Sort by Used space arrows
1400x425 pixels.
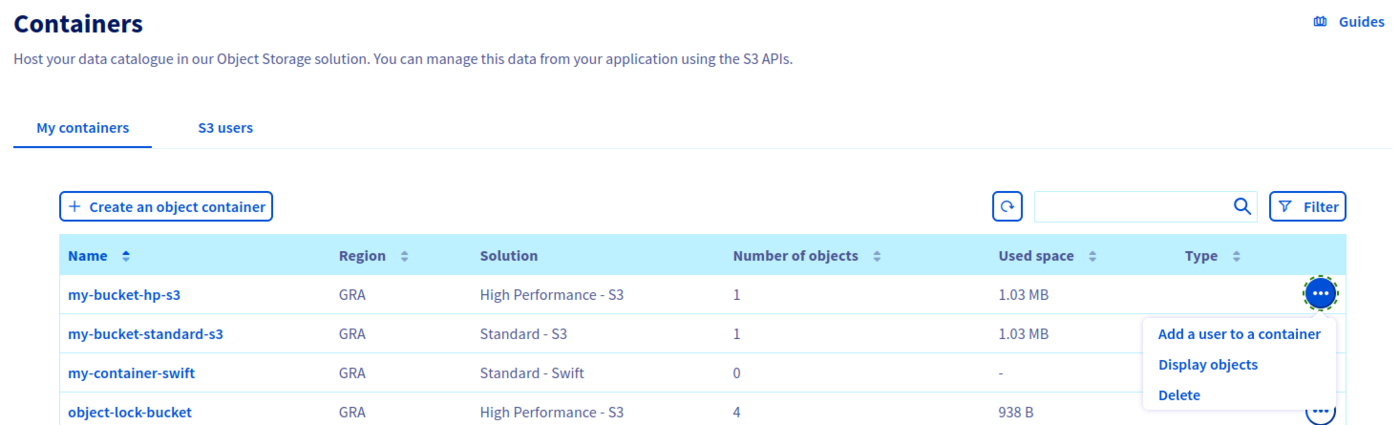click(x=1092, y=256)
